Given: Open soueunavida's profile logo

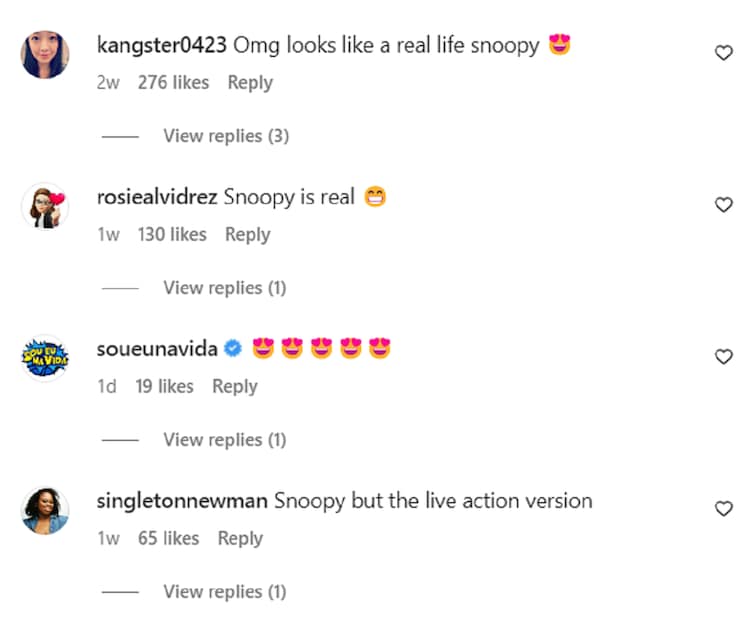Looking at the screenshot, I should [45, 358].
